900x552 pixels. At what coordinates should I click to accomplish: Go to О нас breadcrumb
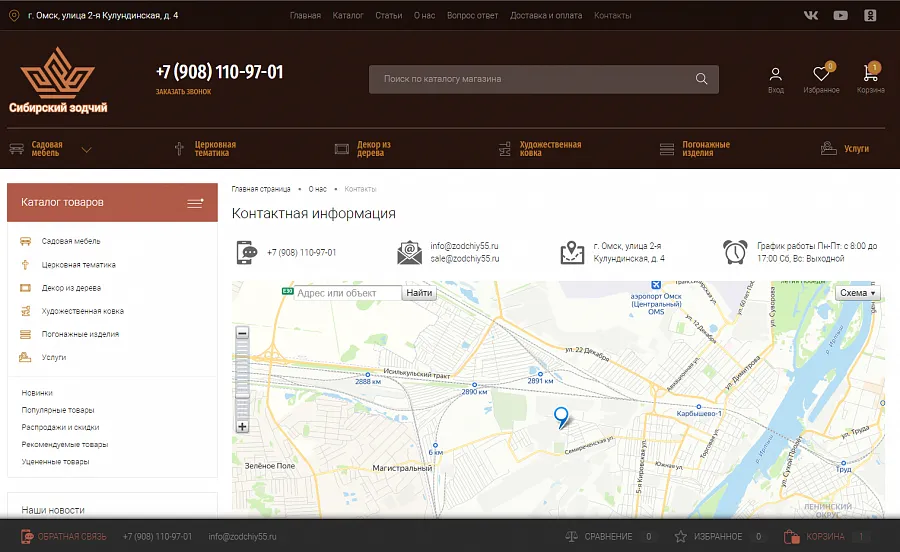point(317,189)
